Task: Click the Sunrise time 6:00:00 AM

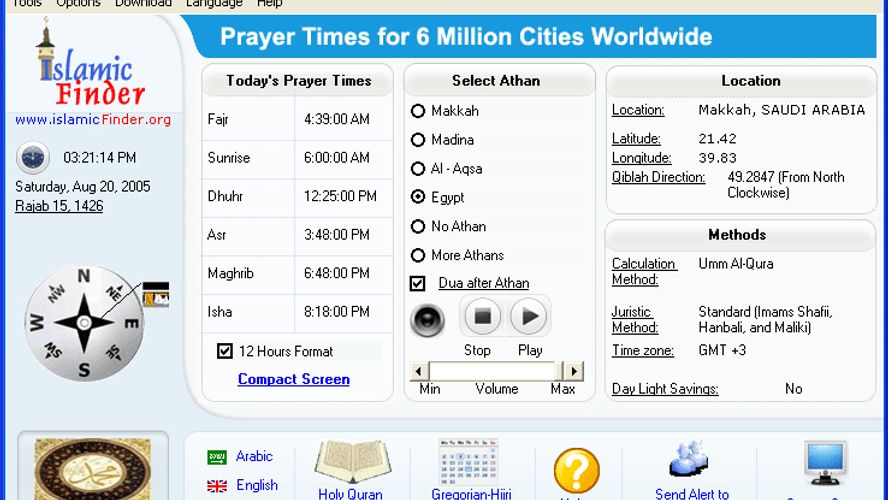Action: [336, 158]
